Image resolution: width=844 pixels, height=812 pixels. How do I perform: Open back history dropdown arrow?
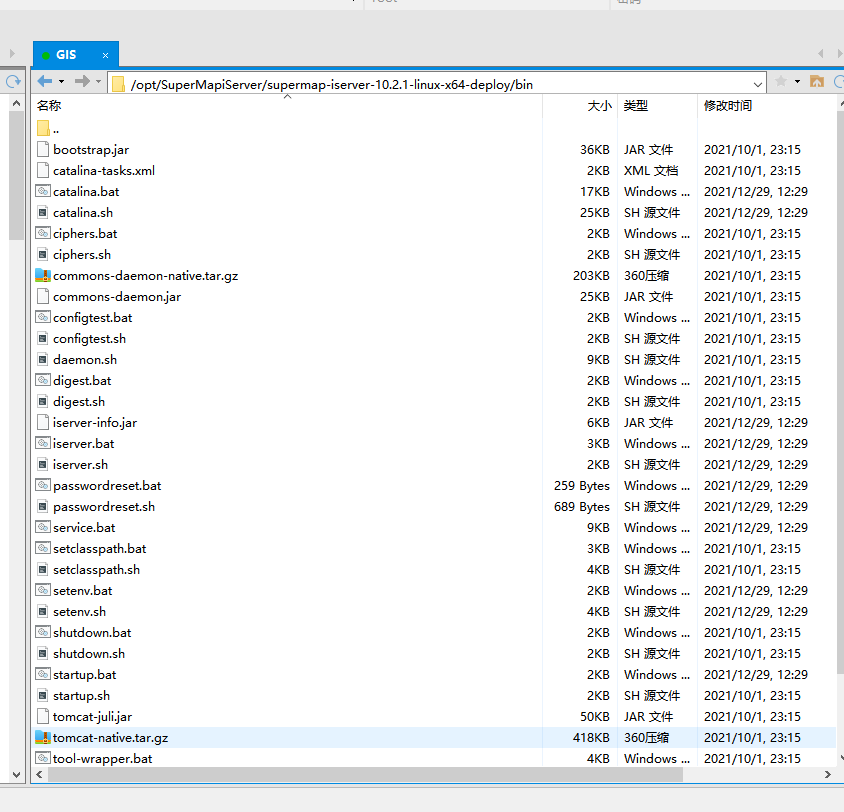(61, 82)
